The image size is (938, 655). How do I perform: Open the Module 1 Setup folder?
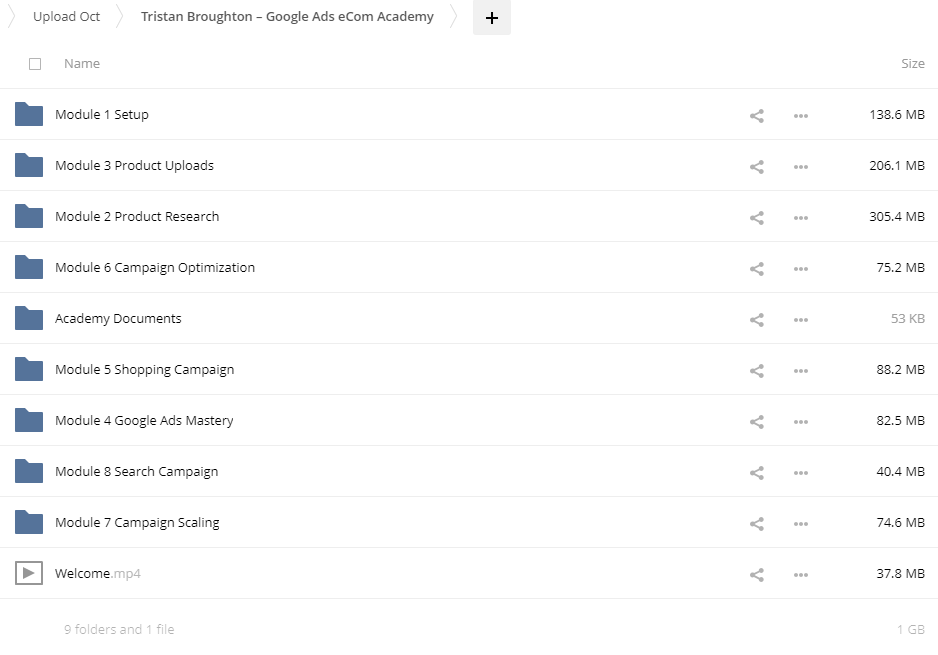102,115
